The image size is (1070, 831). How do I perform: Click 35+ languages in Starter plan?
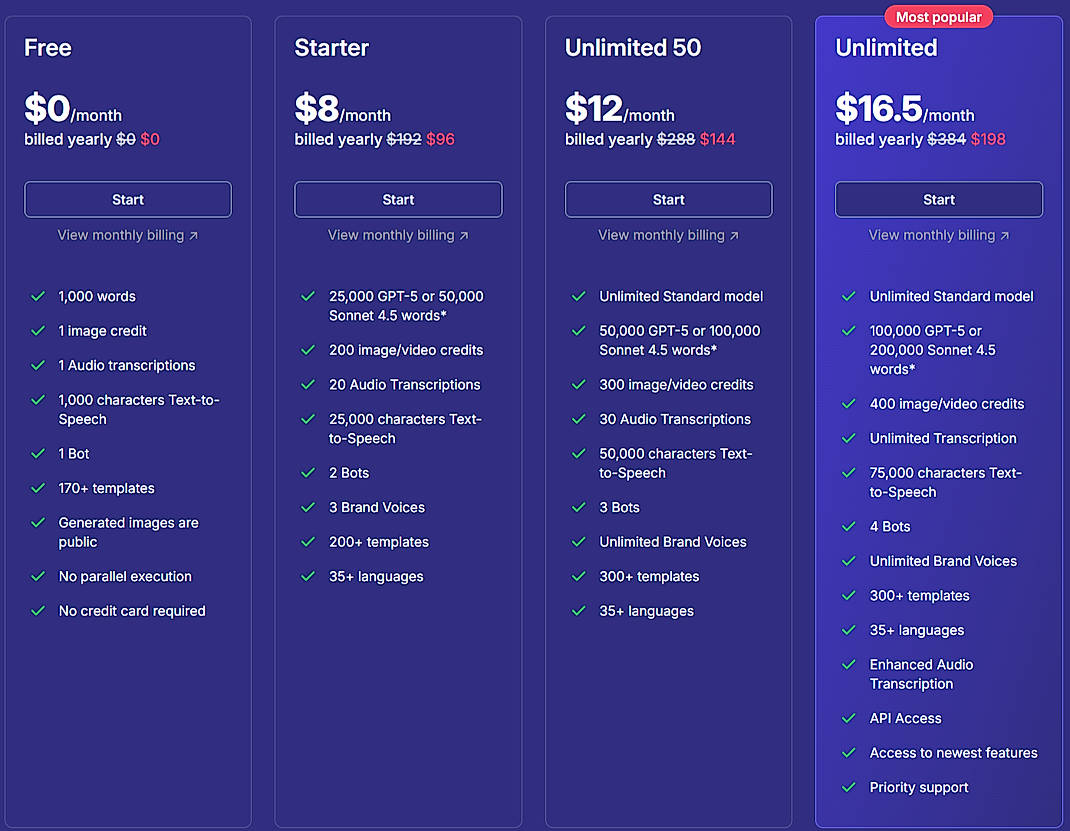click(376, 577)
